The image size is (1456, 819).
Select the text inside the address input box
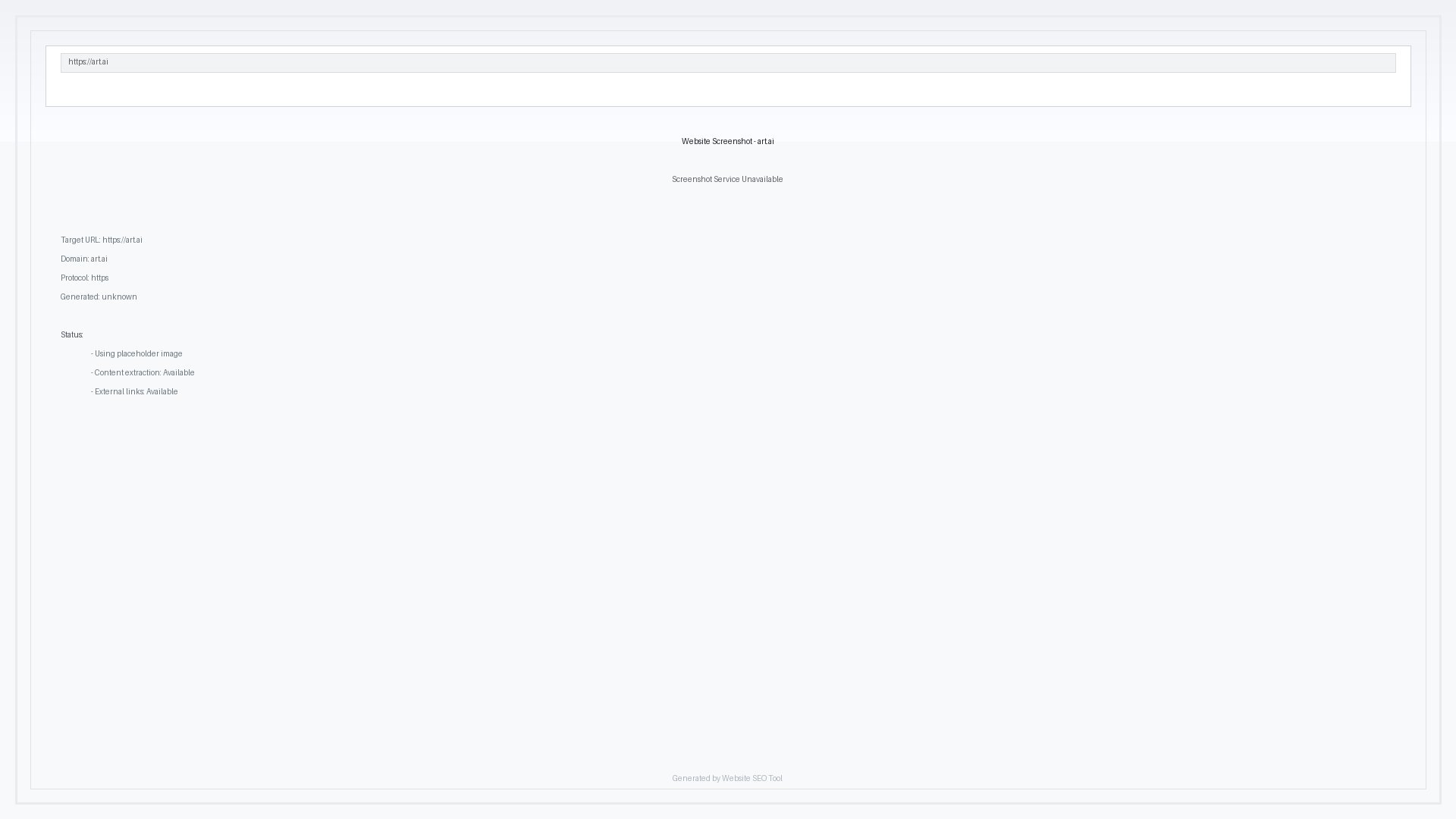point(88,62)
